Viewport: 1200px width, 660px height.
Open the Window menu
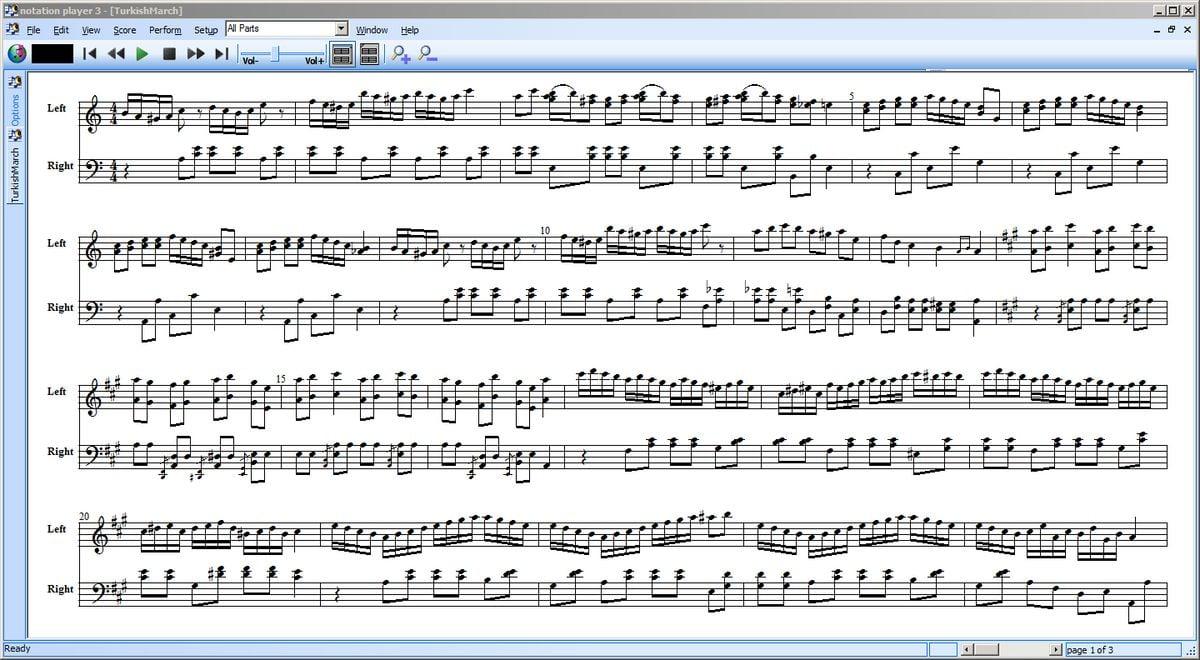372,30
